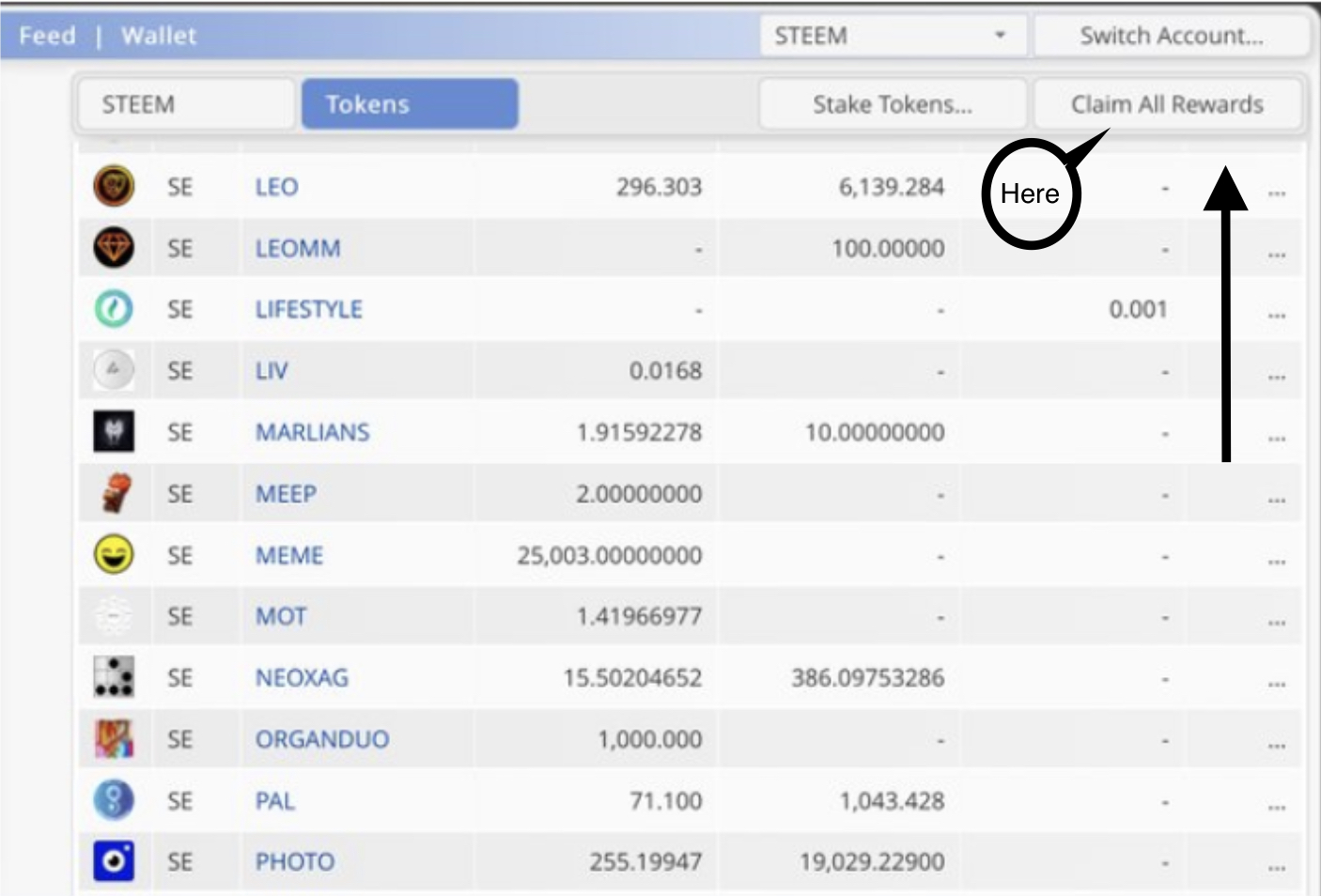1321x896 pixels.
Task: Click the MARLIANS token icon
Action: click(114, 432)
